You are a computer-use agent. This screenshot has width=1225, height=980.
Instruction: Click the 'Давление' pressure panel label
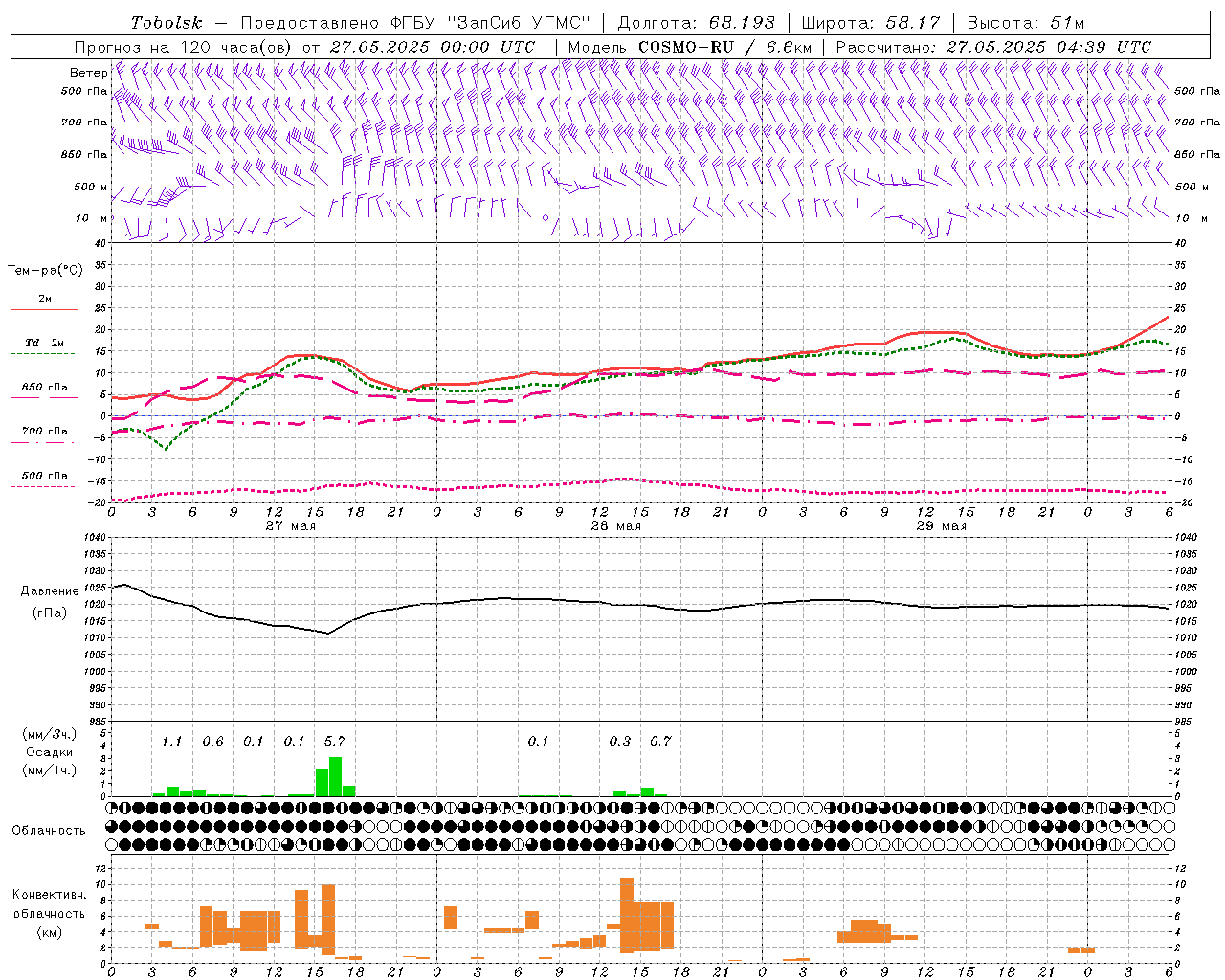coord(50,591)
